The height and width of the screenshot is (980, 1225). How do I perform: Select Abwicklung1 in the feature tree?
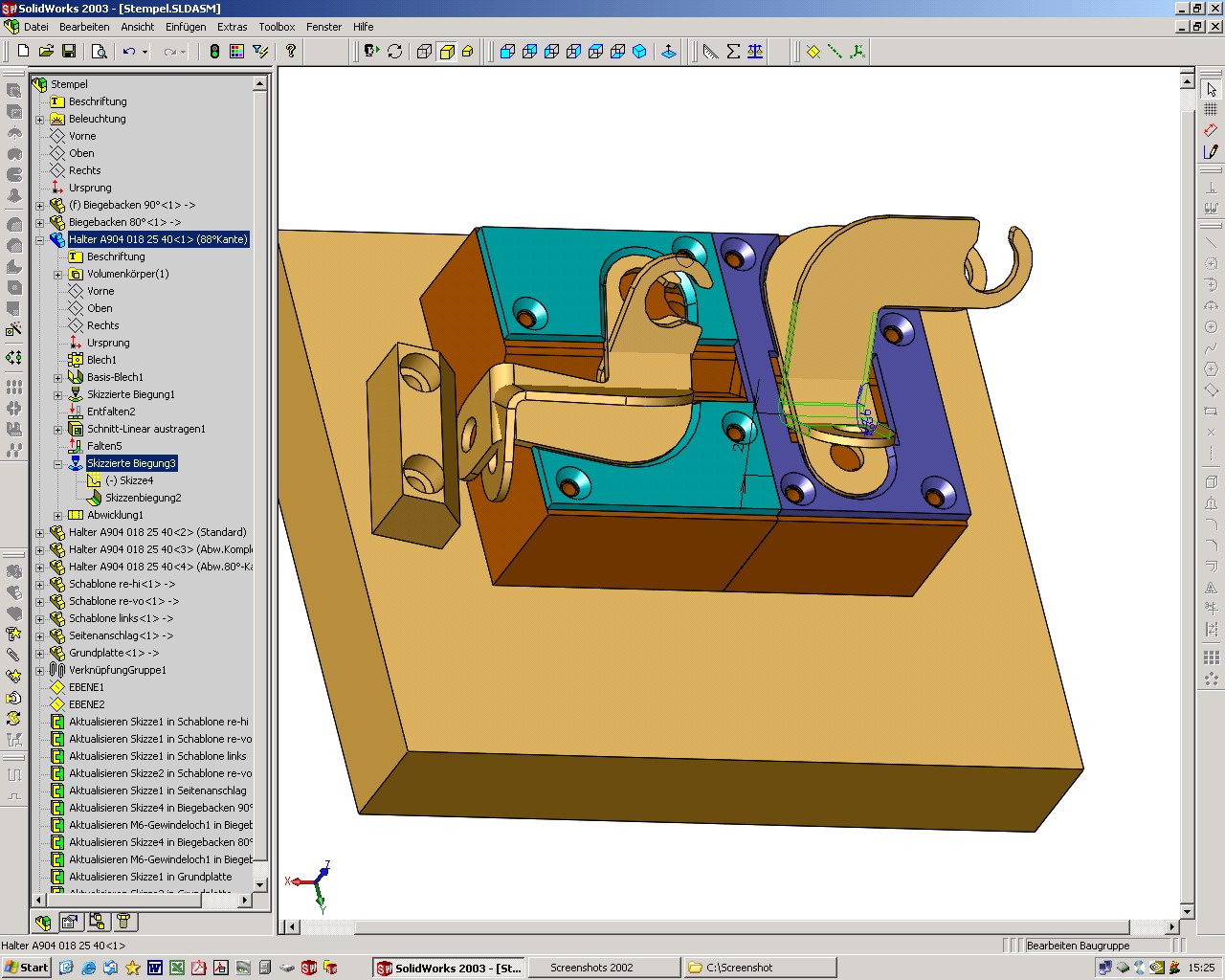coord(115,515)
